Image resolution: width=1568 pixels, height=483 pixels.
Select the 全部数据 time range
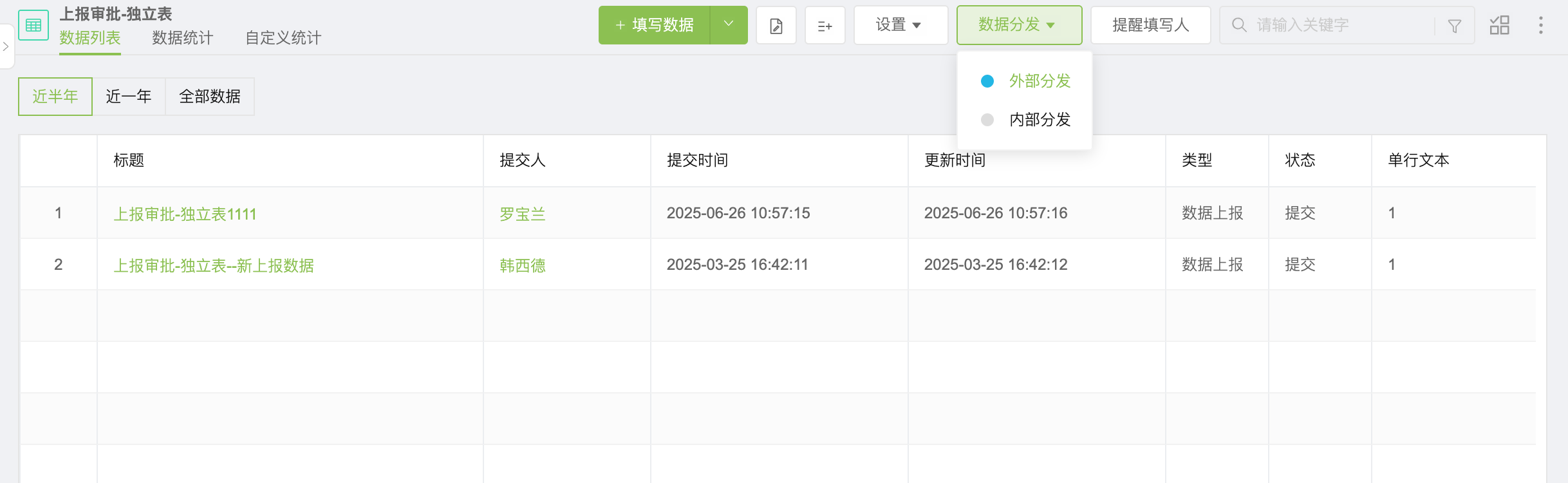pyautogui.click(x=210, y=97)
